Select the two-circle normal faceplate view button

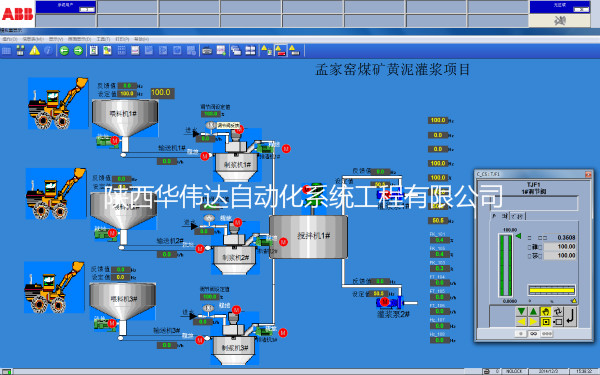pyautogui.click(x=533, y=334)
